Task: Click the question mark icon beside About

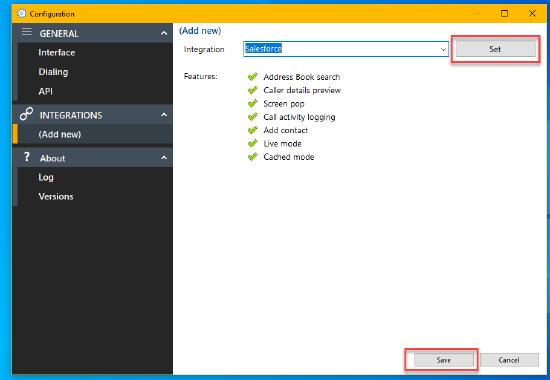Action: click(27, 156)
